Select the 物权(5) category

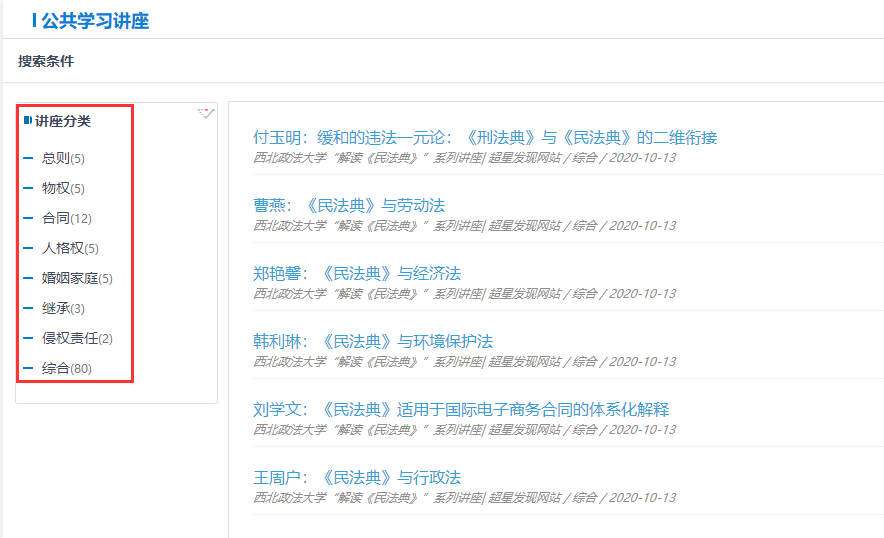tap(63, 188)
